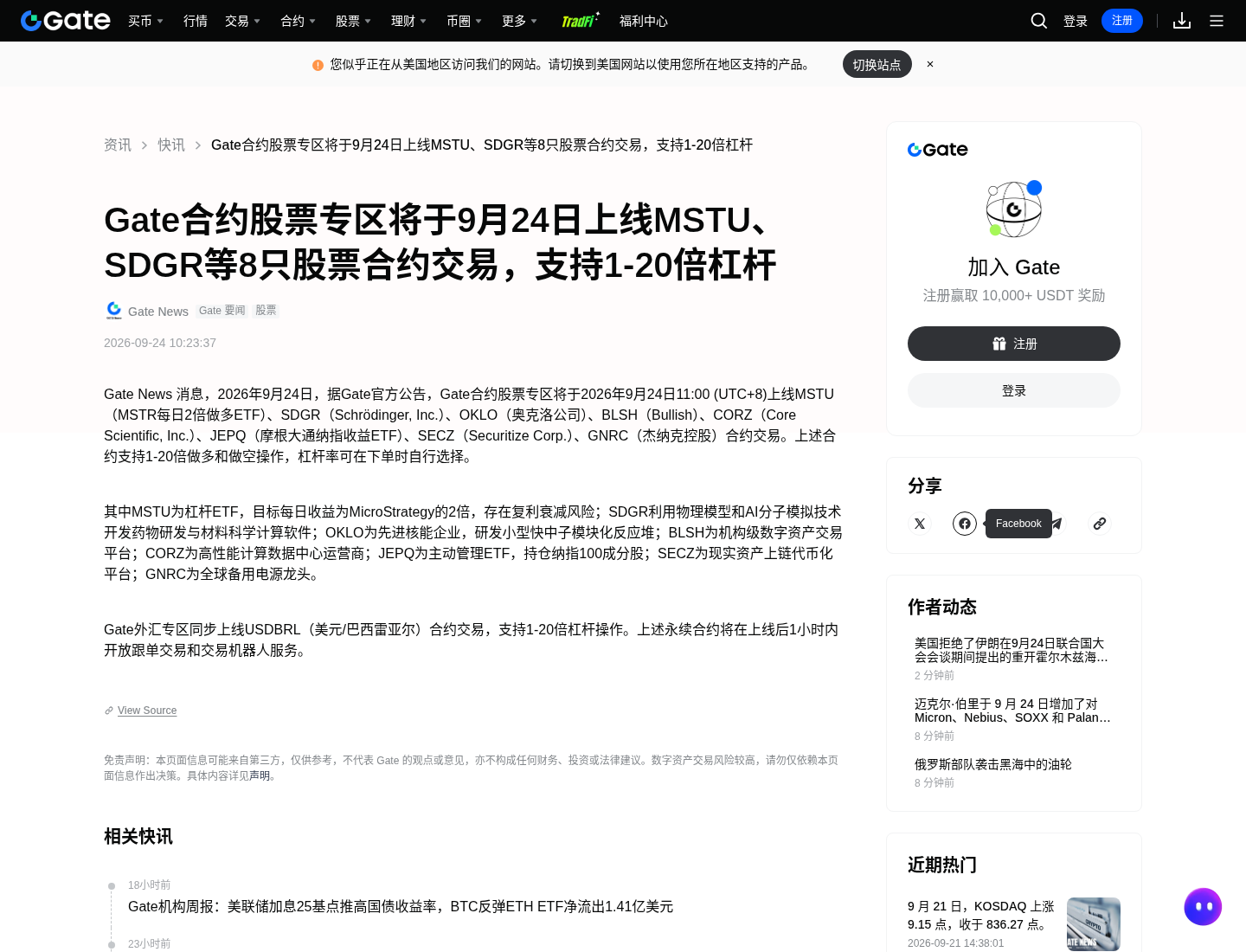Viewport: 1246px width, 952px height.
Task: Click the blue 注册 header button
Action: tap(1122, 21)
